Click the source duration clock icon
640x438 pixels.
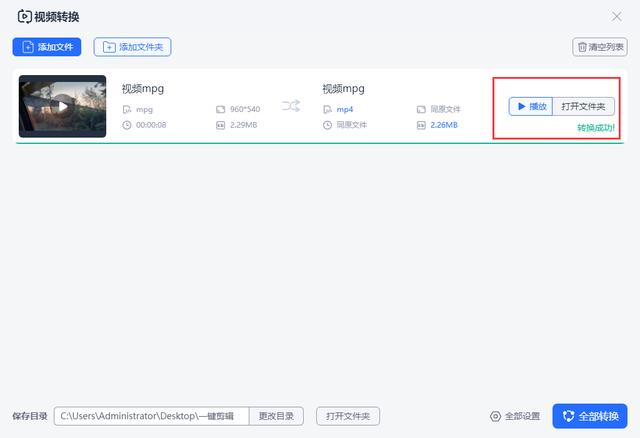(x=127, y=125)
